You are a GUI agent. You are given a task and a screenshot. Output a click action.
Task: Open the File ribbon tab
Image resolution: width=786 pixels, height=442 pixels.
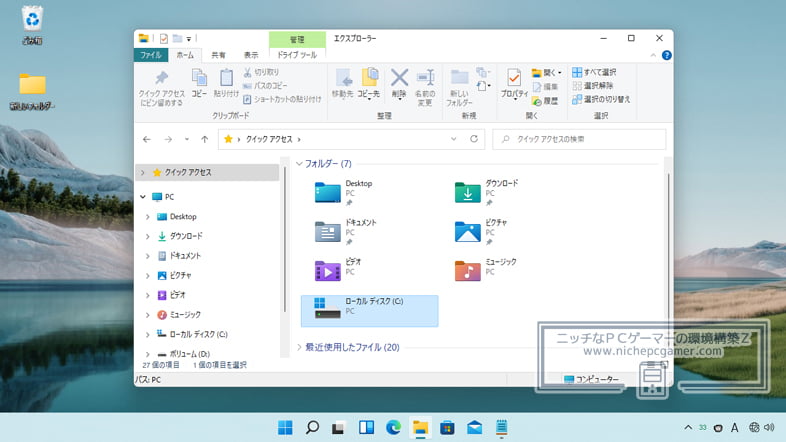[x=151, y=55]
